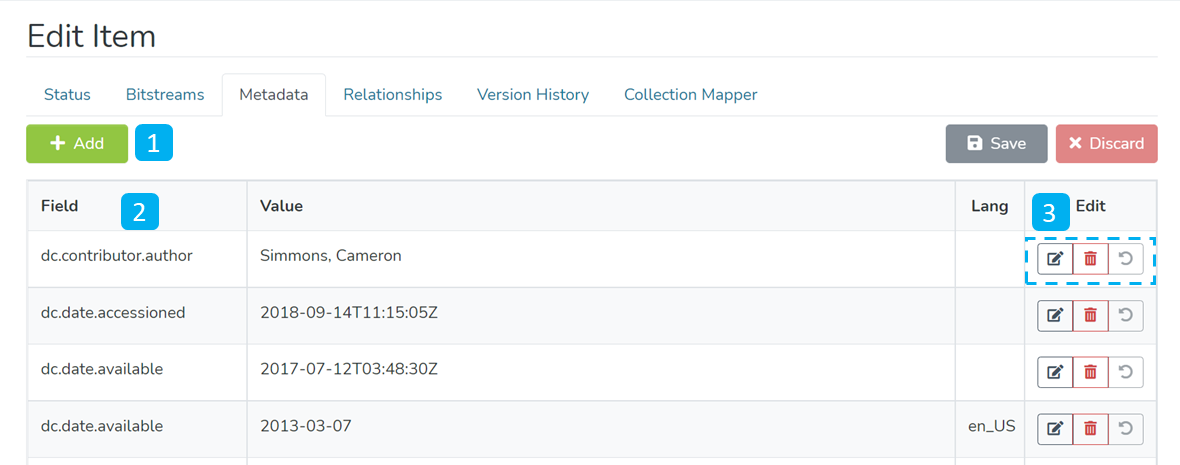Image resolution: width=1180 pixels, height=465 pixels.
Task: Open the Bitstreams tab
Action: pos(165,95)
